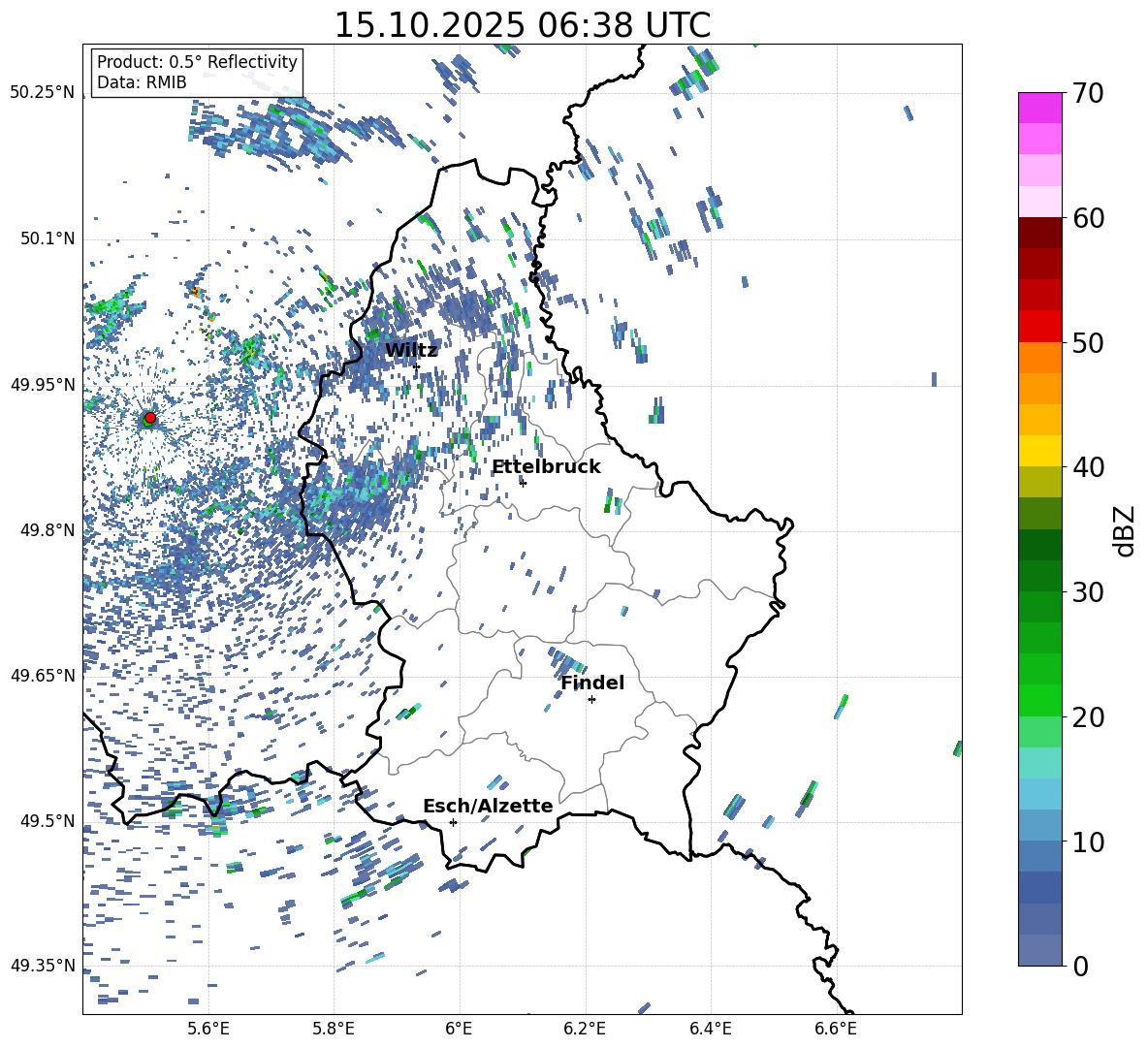
Task: Click the Data: RMIB text in the legend box
Action: (x=142, y=83)
